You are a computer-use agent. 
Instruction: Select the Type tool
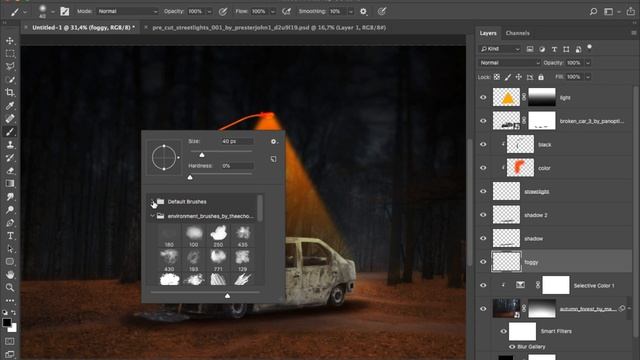click(10, 236)
